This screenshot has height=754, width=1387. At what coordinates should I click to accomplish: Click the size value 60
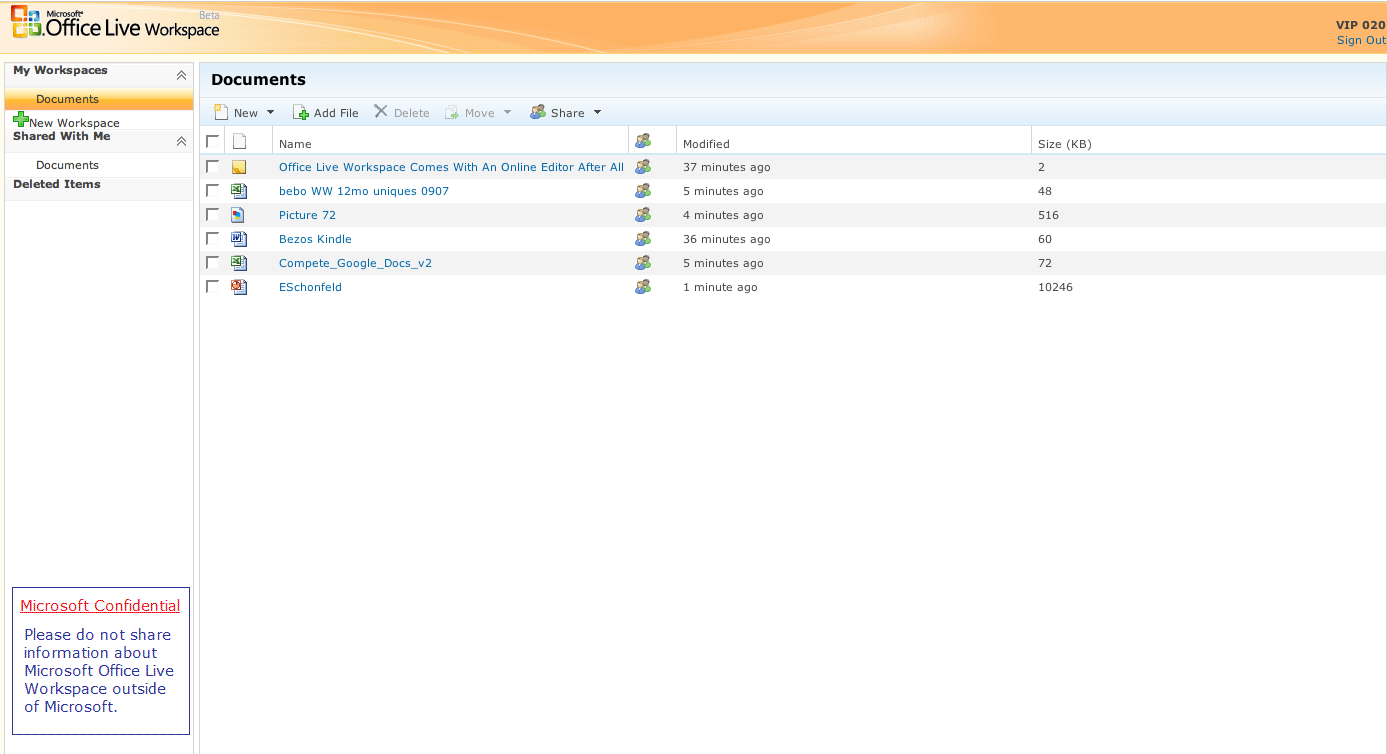click(x=1045, y=239)
